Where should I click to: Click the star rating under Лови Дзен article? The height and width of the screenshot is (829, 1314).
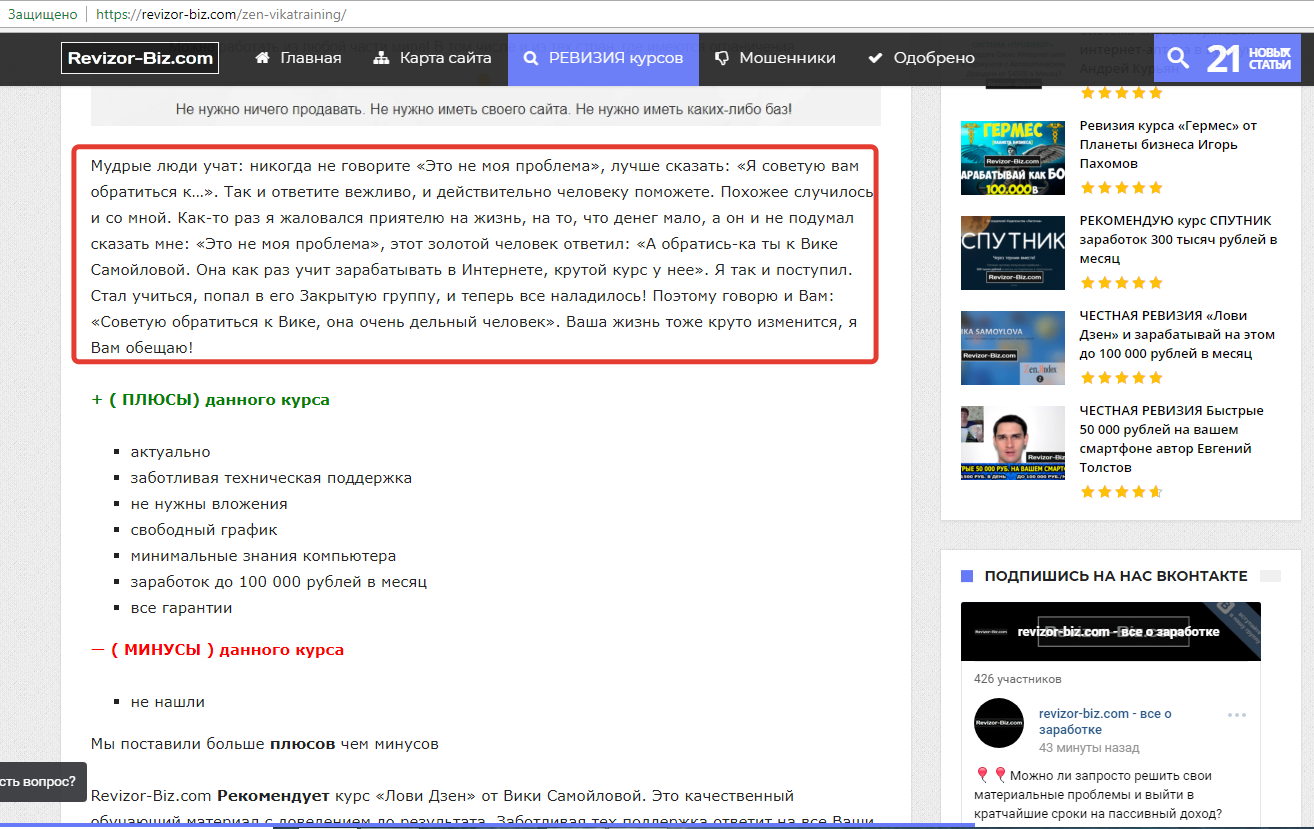(x=1121, y=378)
